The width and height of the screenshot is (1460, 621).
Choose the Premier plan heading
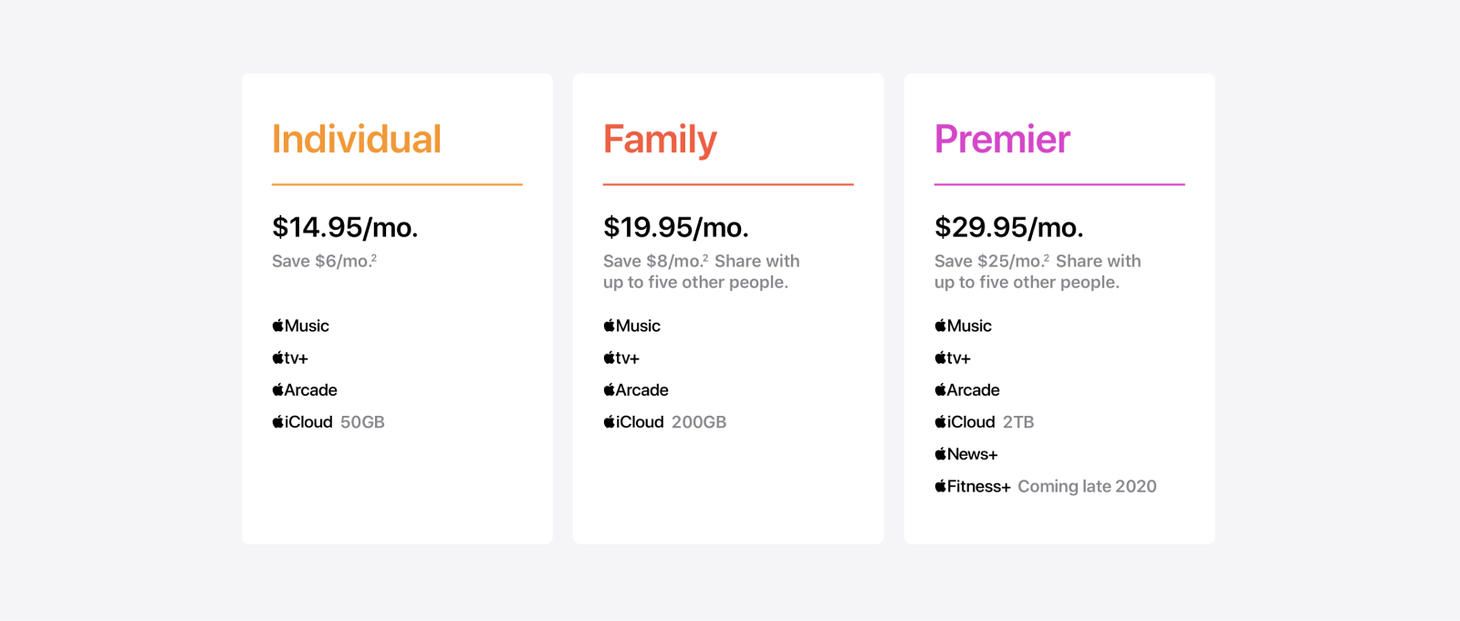[x=1002, y=139]
